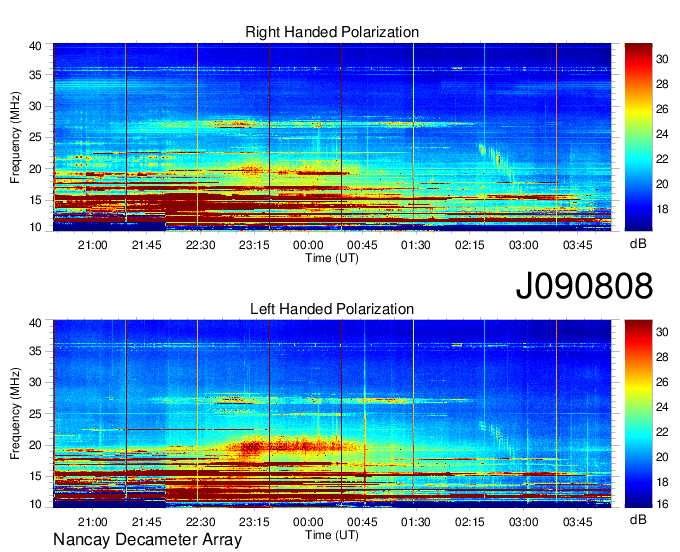Screen dimensions: 680x552
Task: Click the 'Time (UT)' label under top plot
Action: [332, 258]
